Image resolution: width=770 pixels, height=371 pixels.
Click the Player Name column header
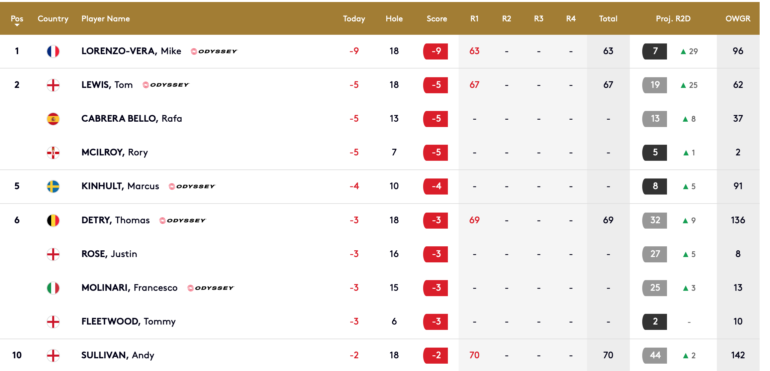[x=106, y=19]
